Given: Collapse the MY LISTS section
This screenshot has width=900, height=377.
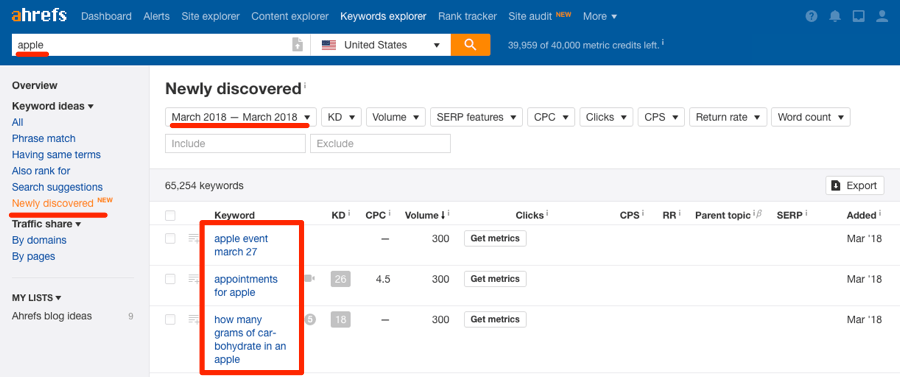Looking at the screenshot, I should coord(37,298).
